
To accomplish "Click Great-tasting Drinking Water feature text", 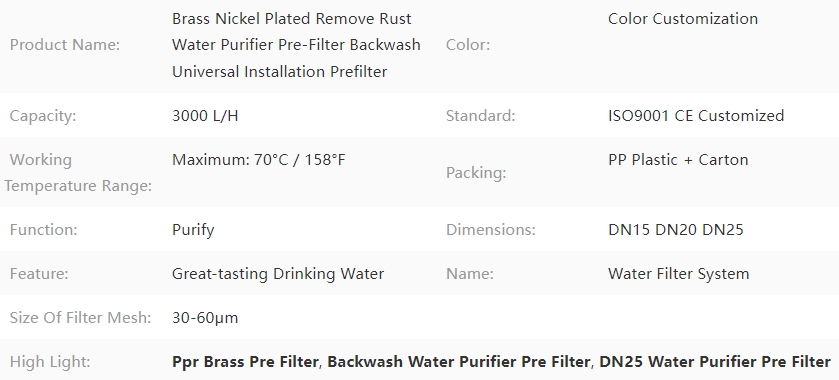I will point(278,274).
